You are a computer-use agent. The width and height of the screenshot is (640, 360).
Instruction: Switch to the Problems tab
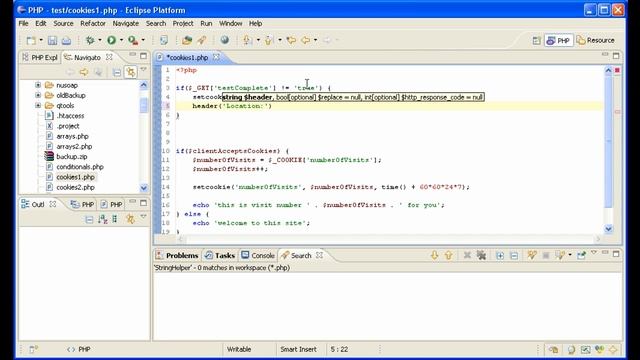pos(177,256)
